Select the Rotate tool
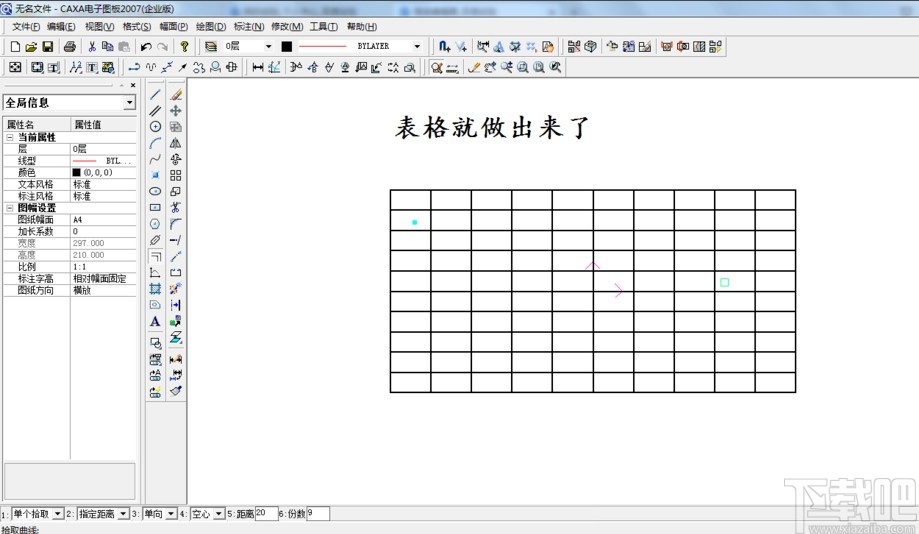 pos(176,159)
